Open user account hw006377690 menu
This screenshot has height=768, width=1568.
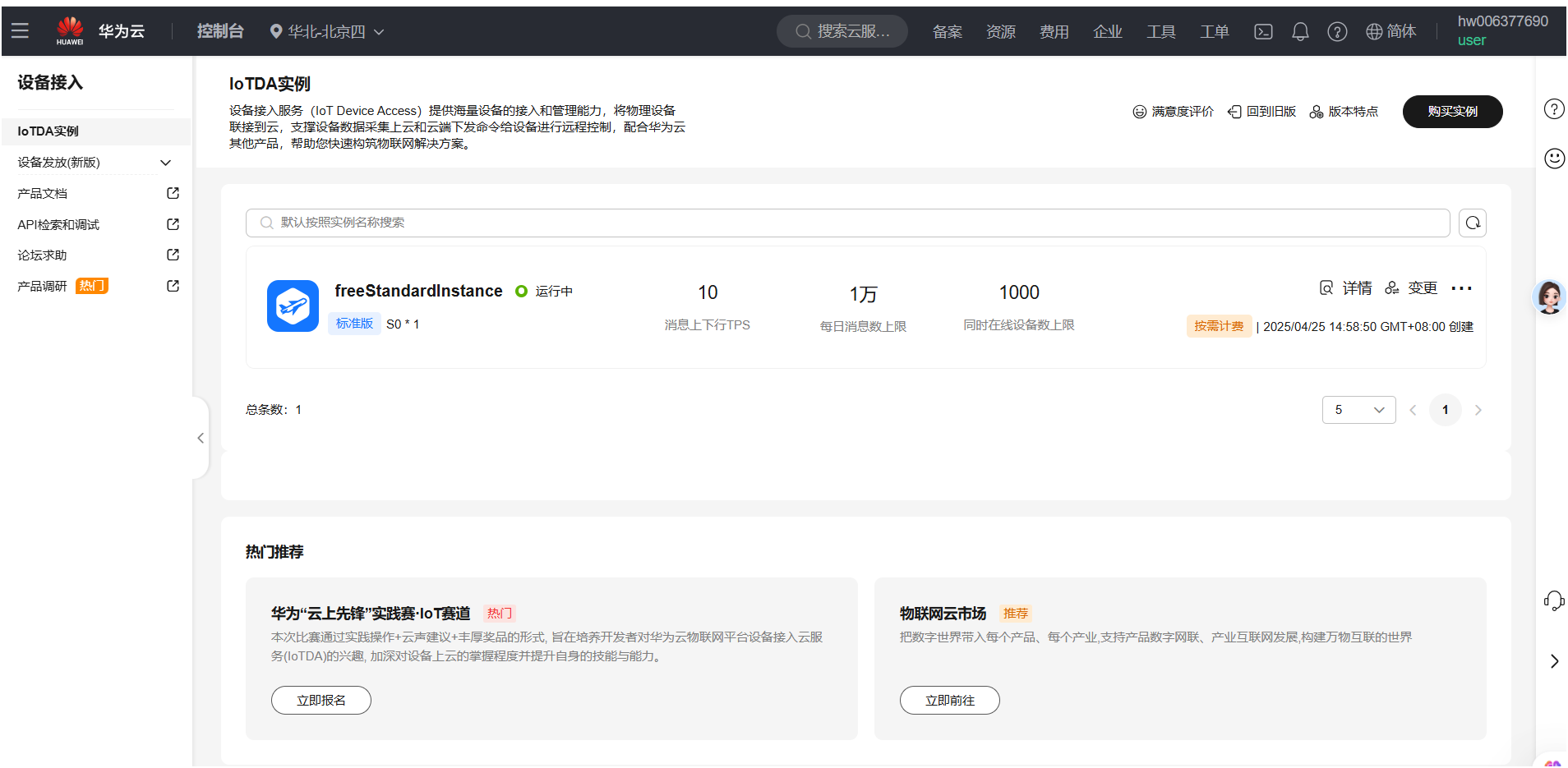pyautogui.click(x=1502, y=30)
